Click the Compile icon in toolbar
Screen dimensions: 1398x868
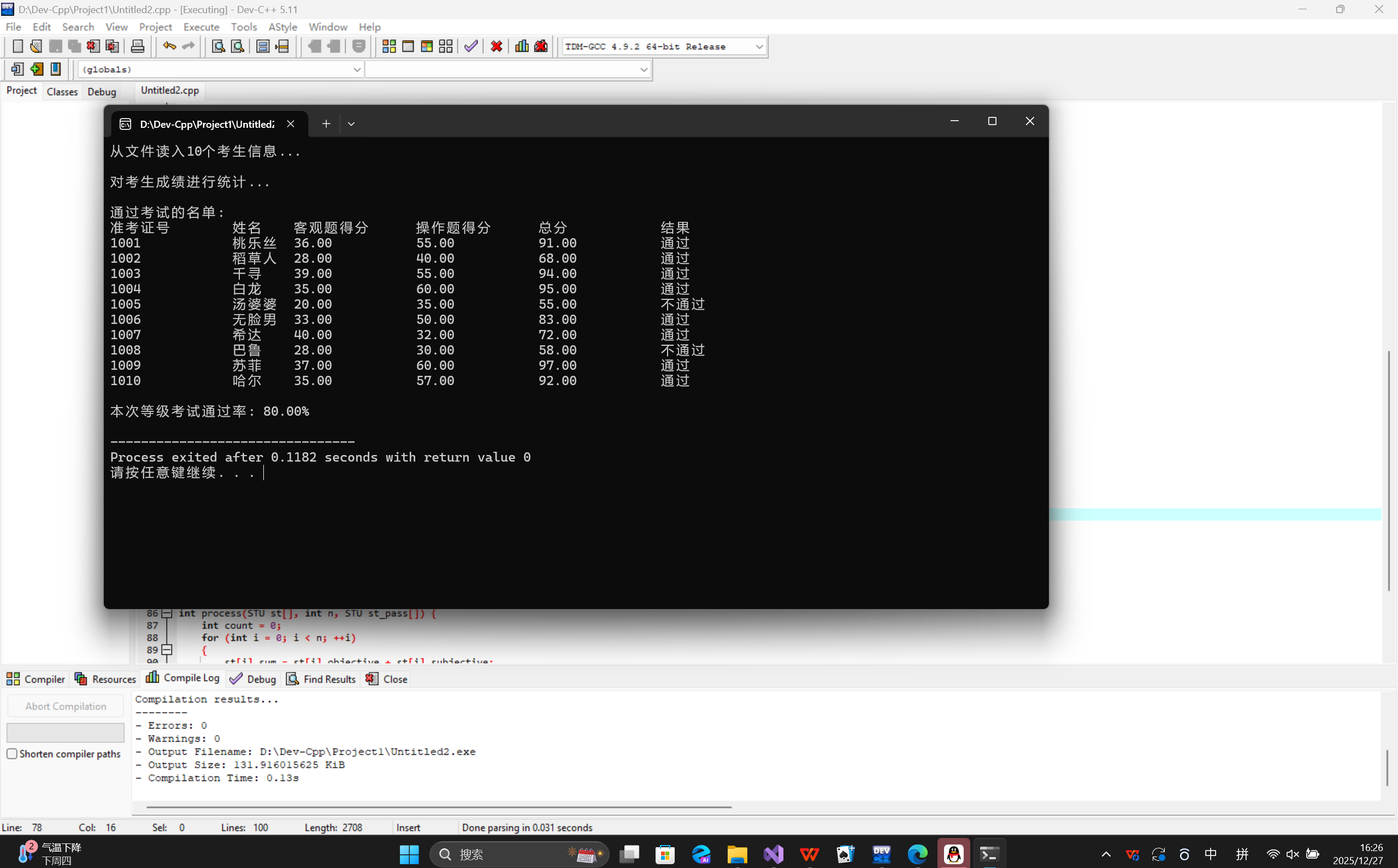pos(388,46)
